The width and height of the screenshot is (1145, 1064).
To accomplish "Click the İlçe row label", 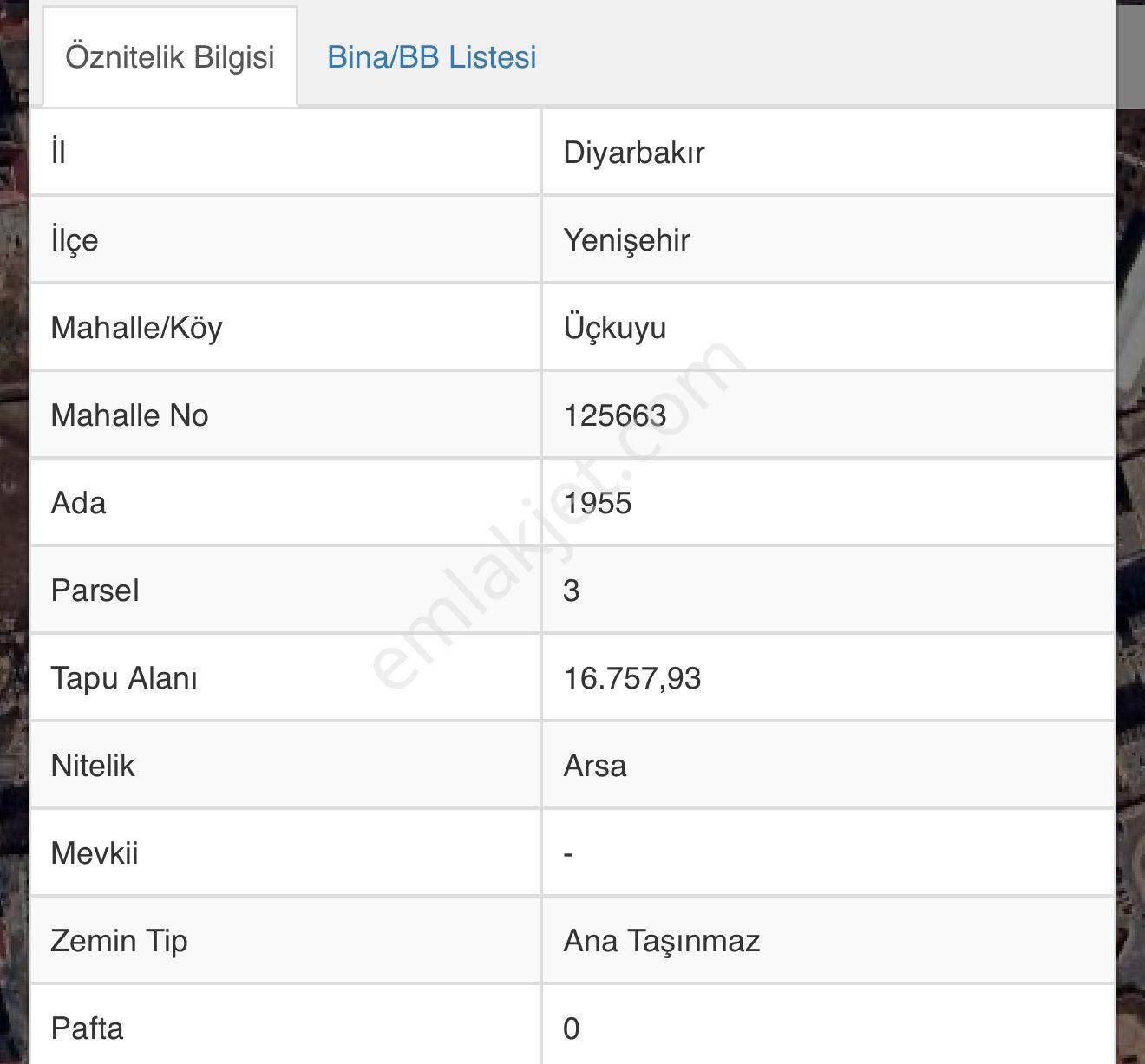I will [x=75, y=240].
